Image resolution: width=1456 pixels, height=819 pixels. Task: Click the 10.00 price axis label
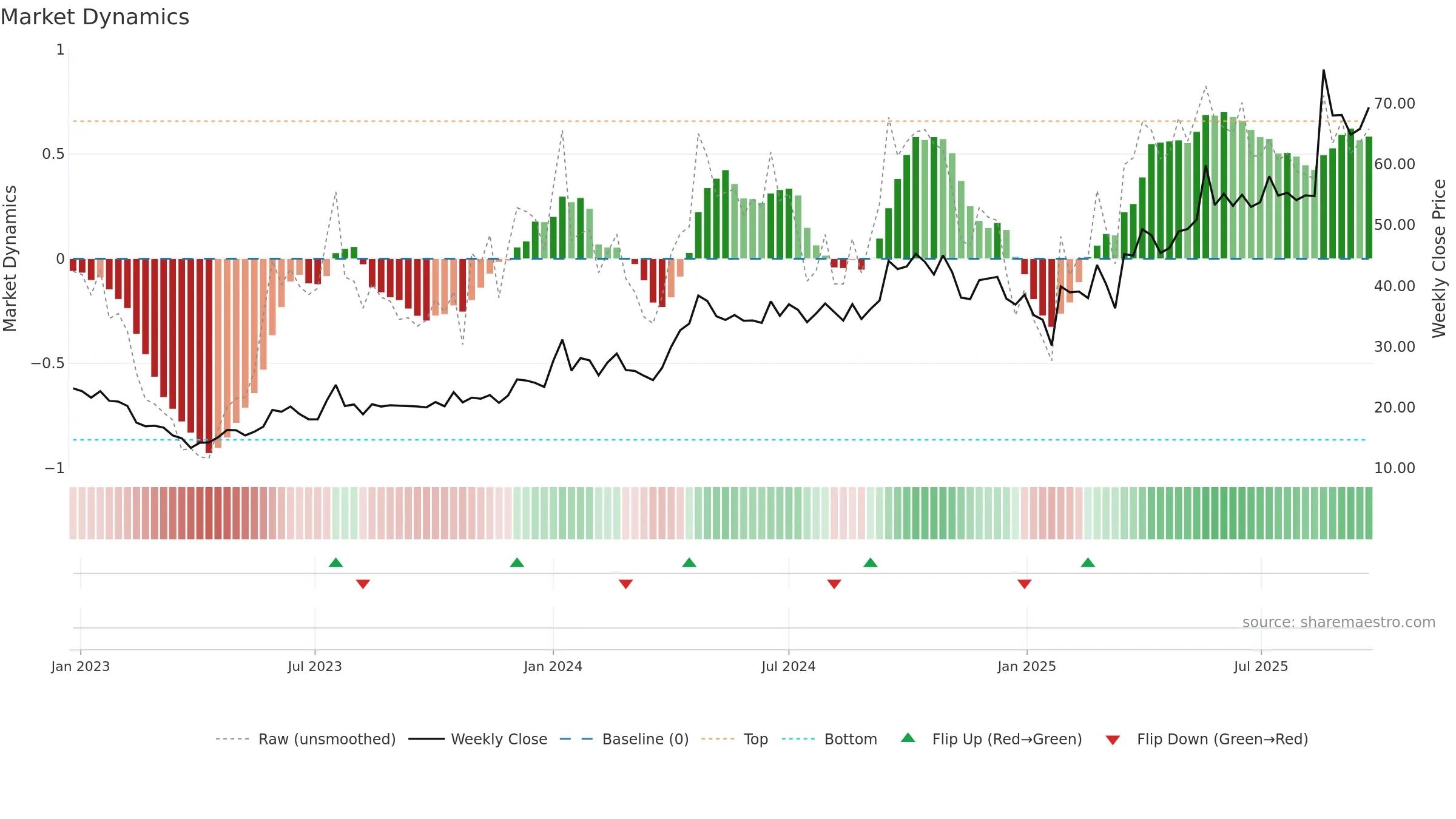pyautogui.click(x=1394, y=468)
